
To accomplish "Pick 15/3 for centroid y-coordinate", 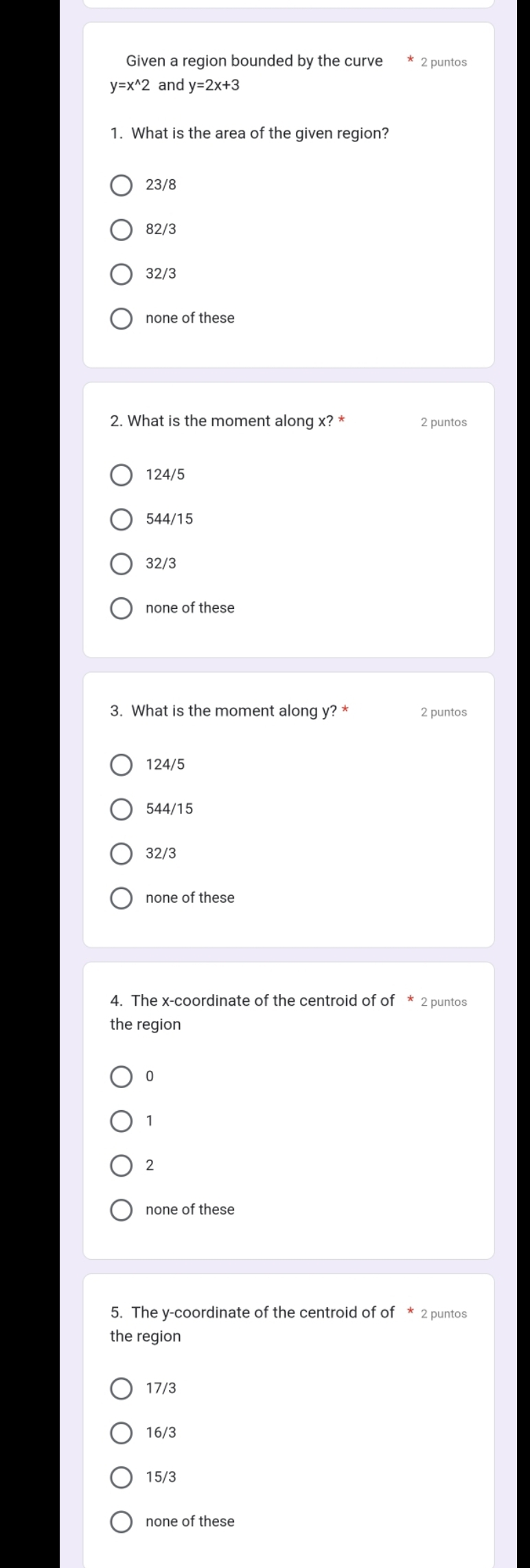I will [x=122, y=1477].
